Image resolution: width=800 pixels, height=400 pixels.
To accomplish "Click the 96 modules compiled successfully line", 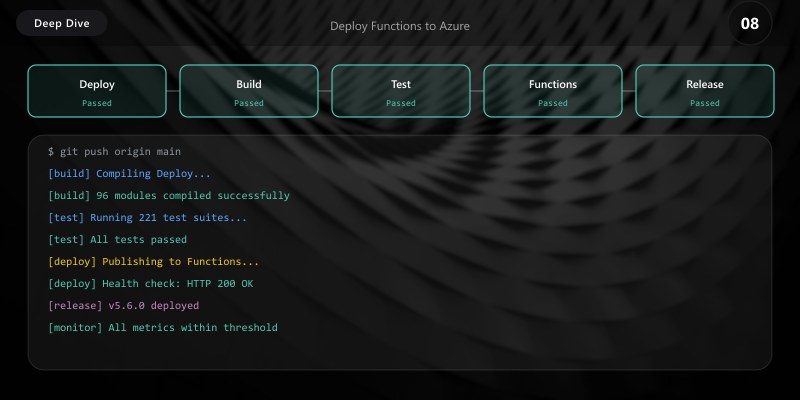I will 169,195.
